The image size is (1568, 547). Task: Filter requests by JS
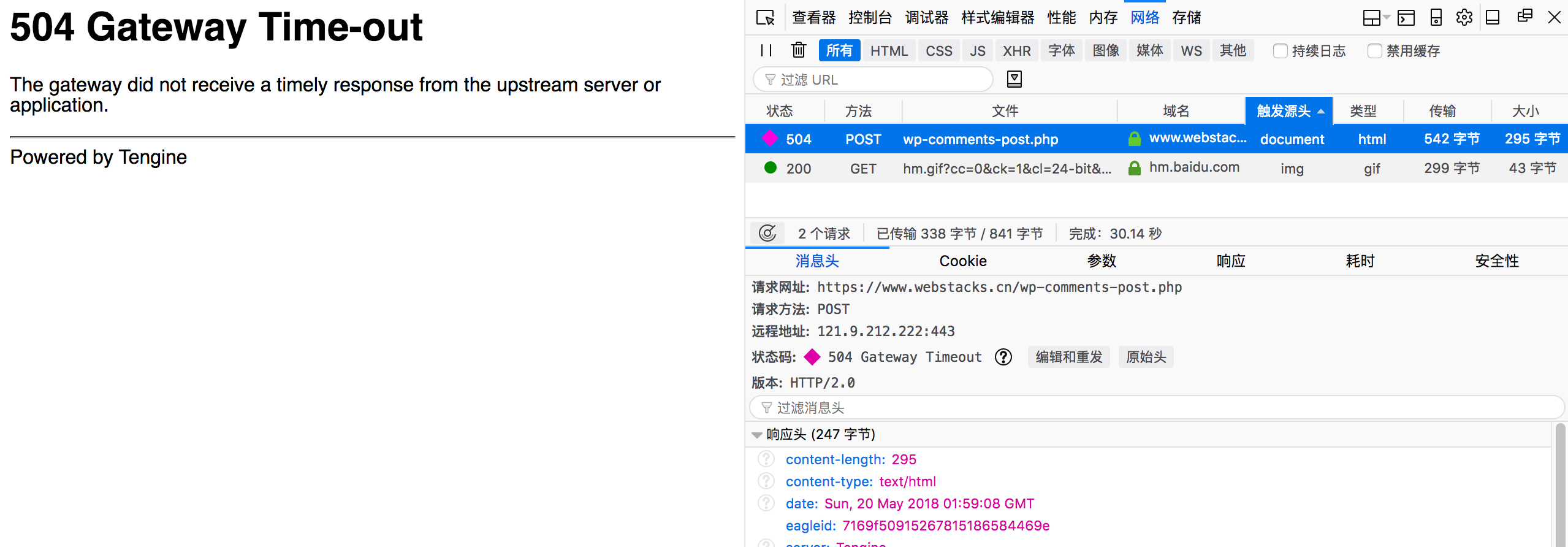point(977,50)
